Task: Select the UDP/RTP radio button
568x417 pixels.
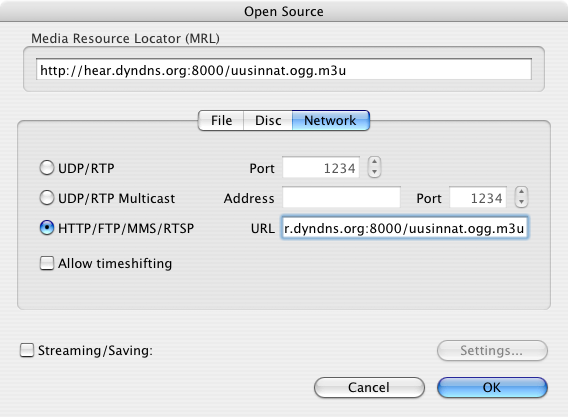Action: (x=47, y=168)
